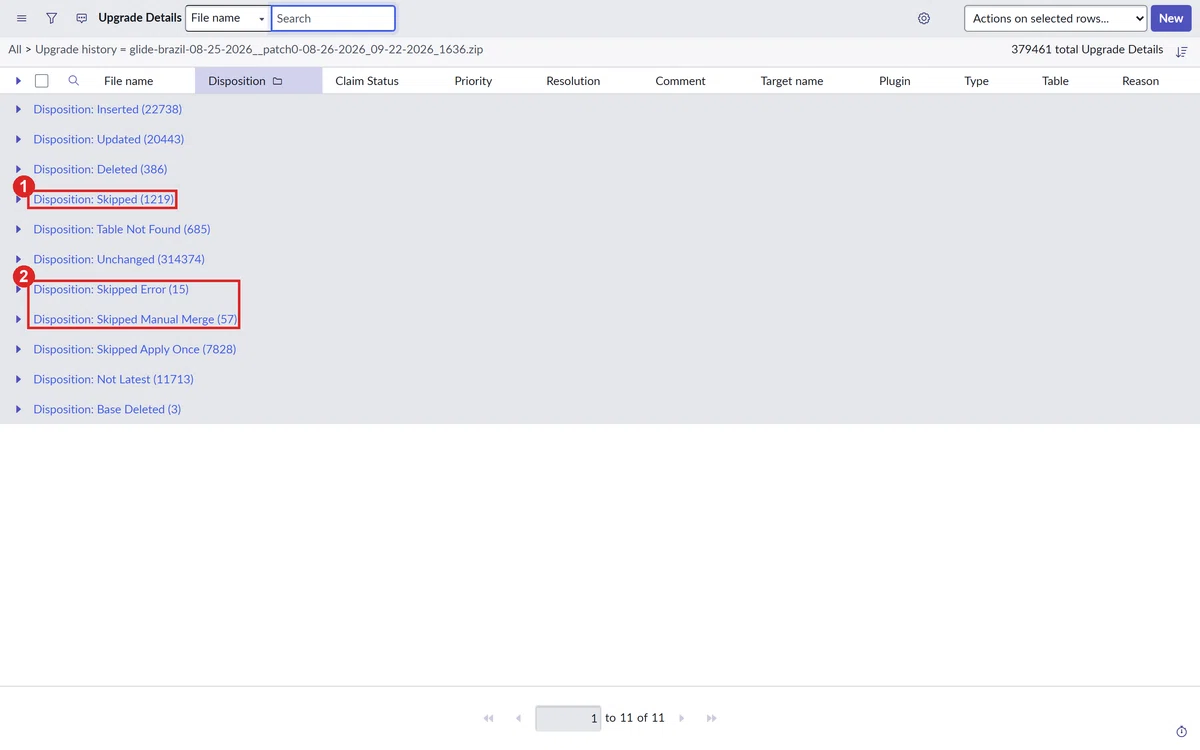Expand the Updated (20443) group
The image size is (1200, 750).
[18, 139]
